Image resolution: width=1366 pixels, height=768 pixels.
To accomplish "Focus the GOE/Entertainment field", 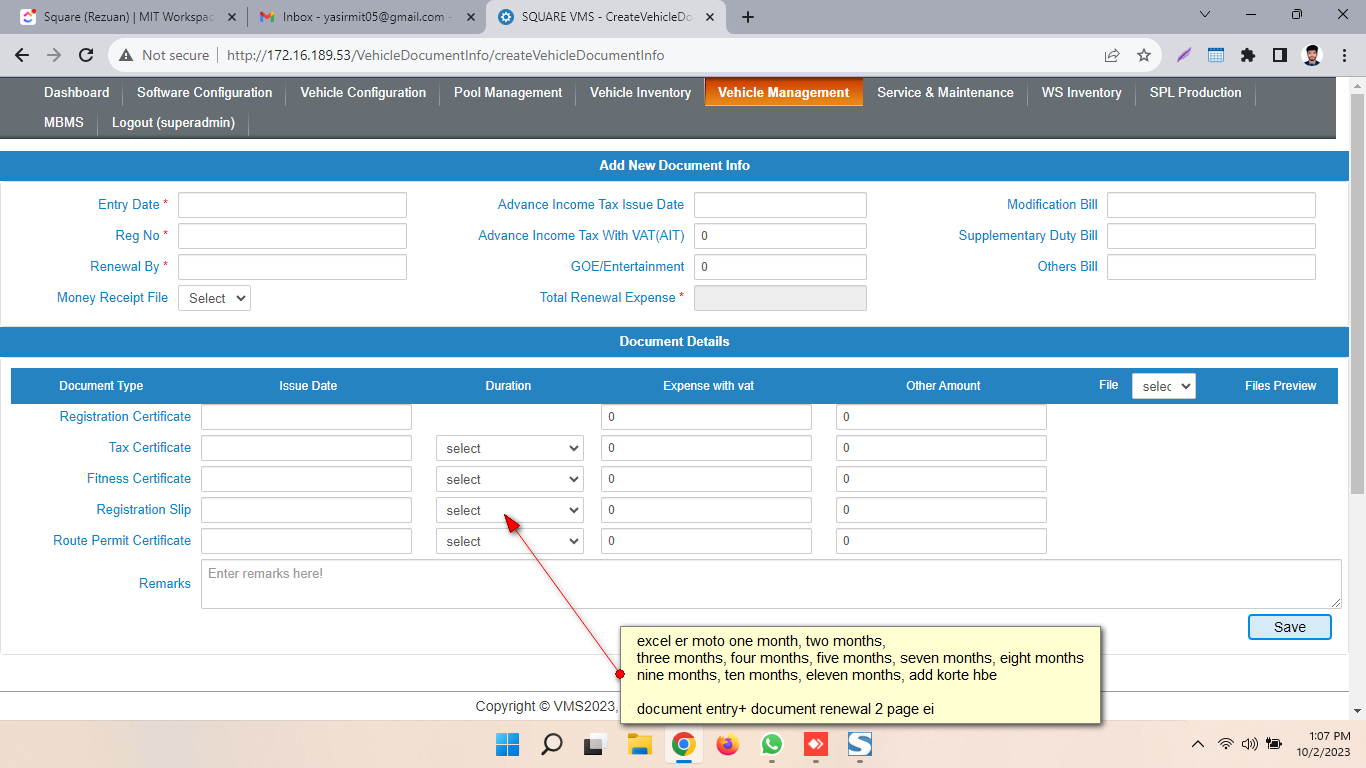I will [780, 267].
